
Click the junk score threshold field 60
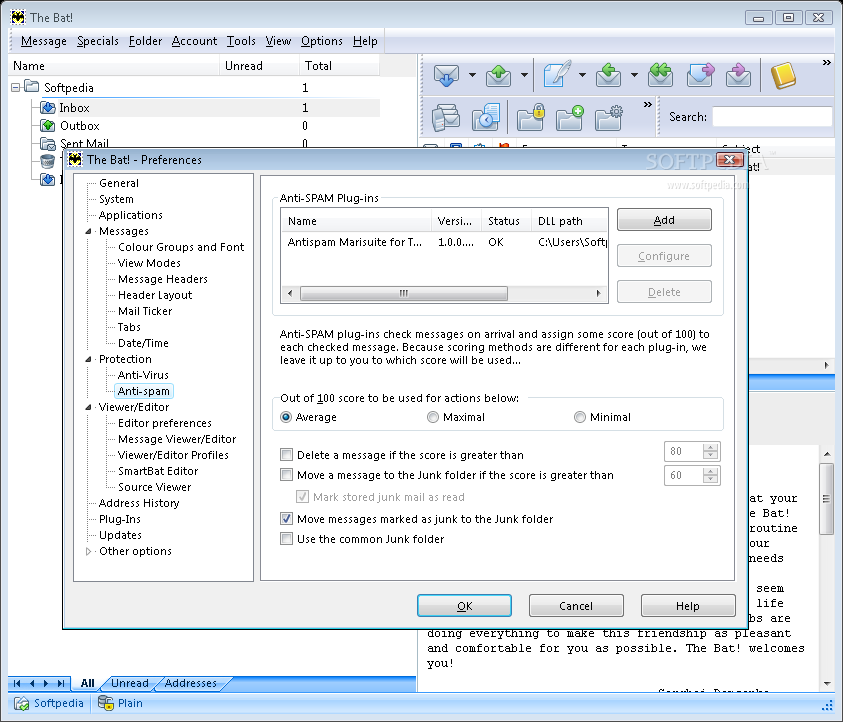683,475
